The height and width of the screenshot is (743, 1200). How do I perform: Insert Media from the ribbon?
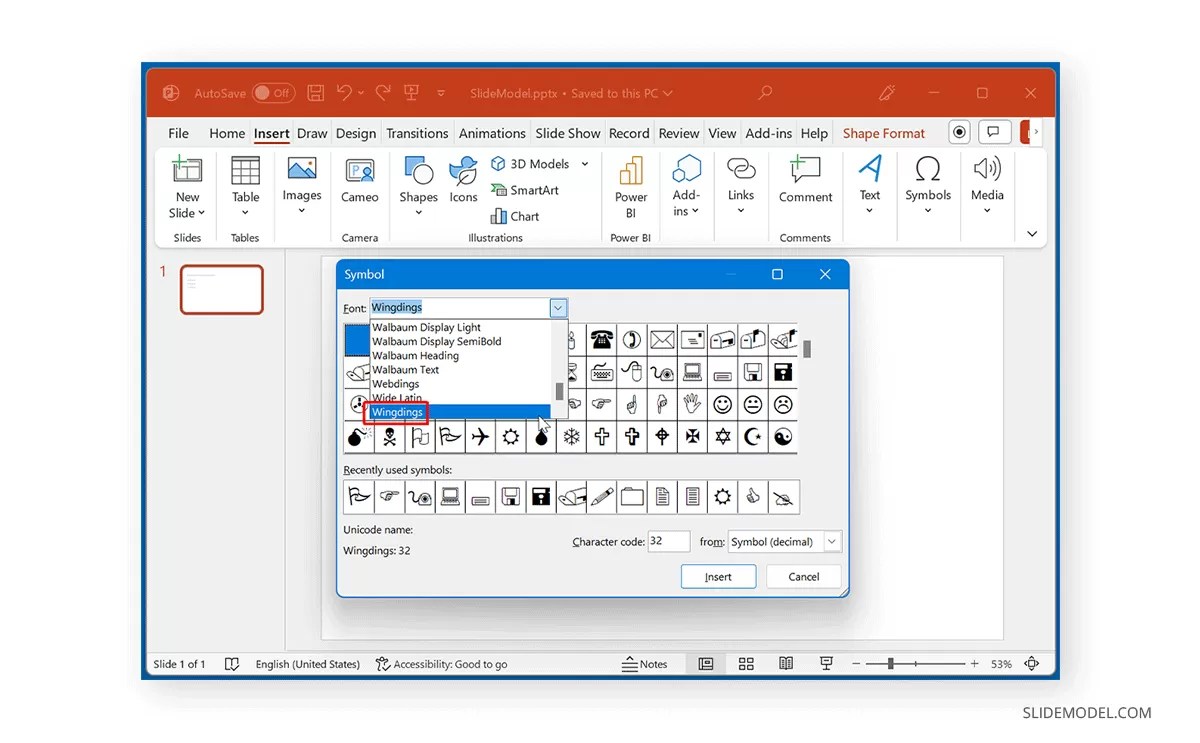pos(986,185)
